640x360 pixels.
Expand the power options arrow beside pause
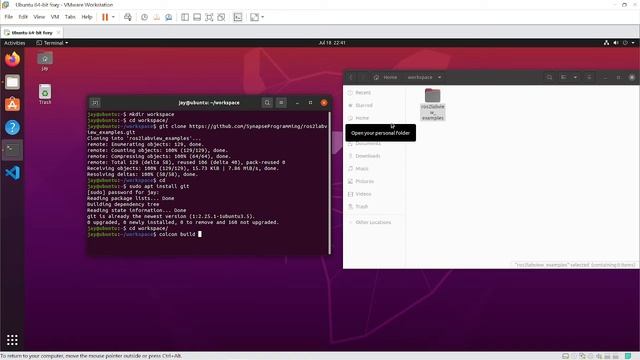(x=113, y=17)
